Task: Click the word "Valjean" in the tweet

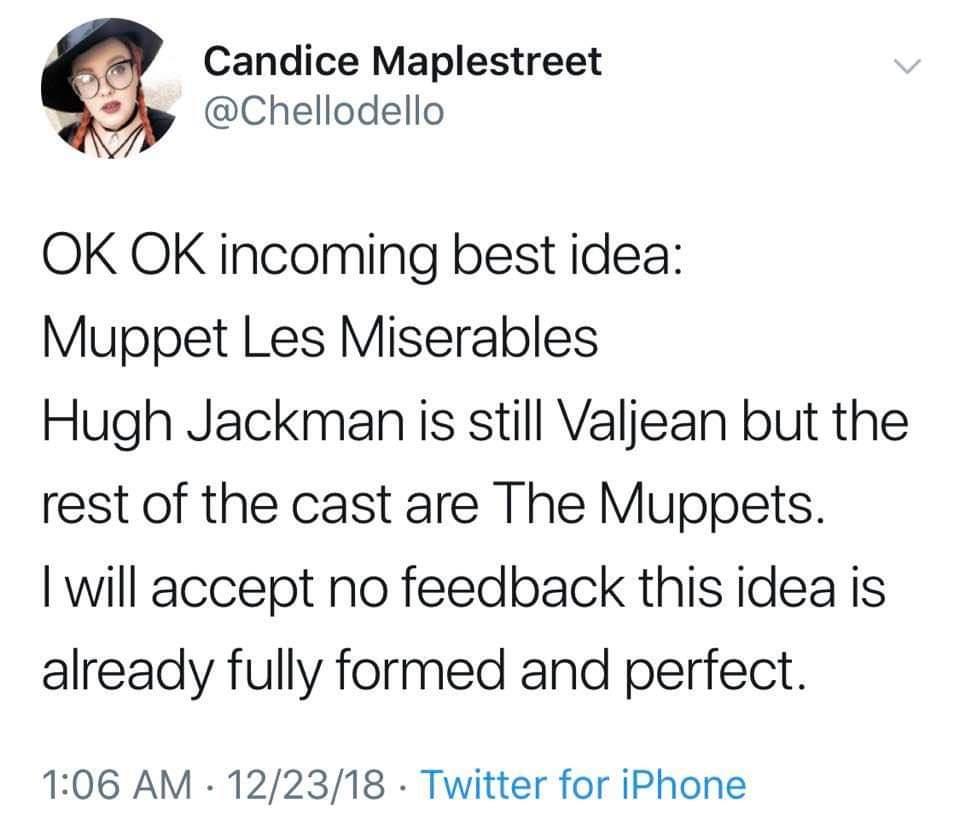Action: pos(638,423)
